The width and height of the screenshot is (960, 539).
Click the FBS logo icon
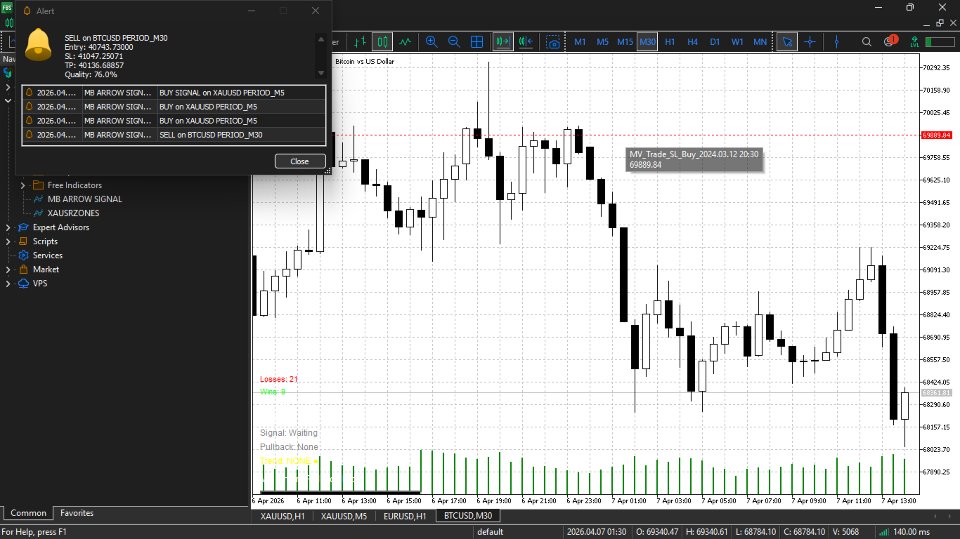pos(7,9)
